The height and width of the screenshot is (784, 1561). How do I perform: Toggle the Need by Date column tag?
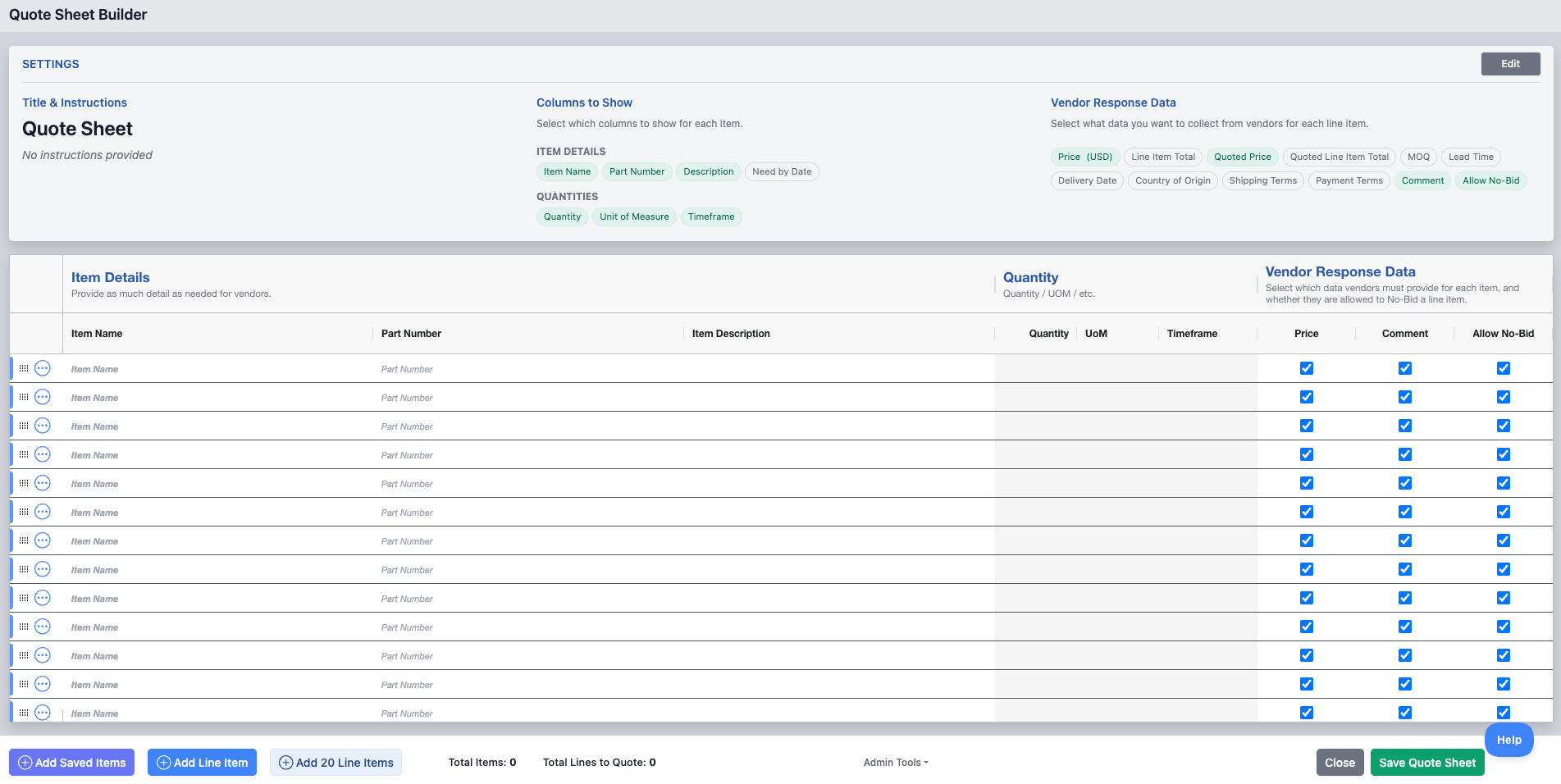[781, 171]
